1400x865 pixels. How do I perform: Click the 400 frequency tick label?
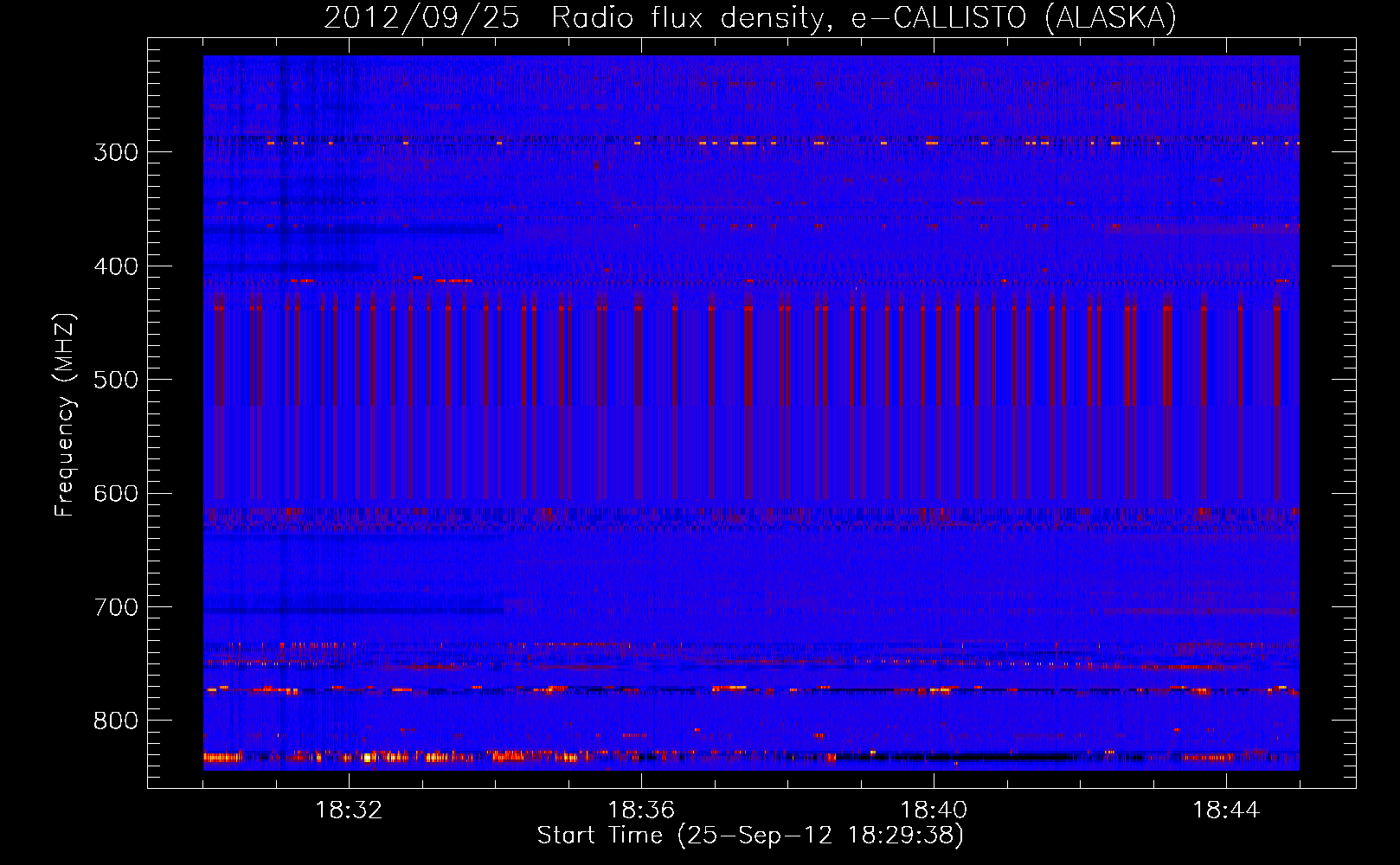[116, 266]
